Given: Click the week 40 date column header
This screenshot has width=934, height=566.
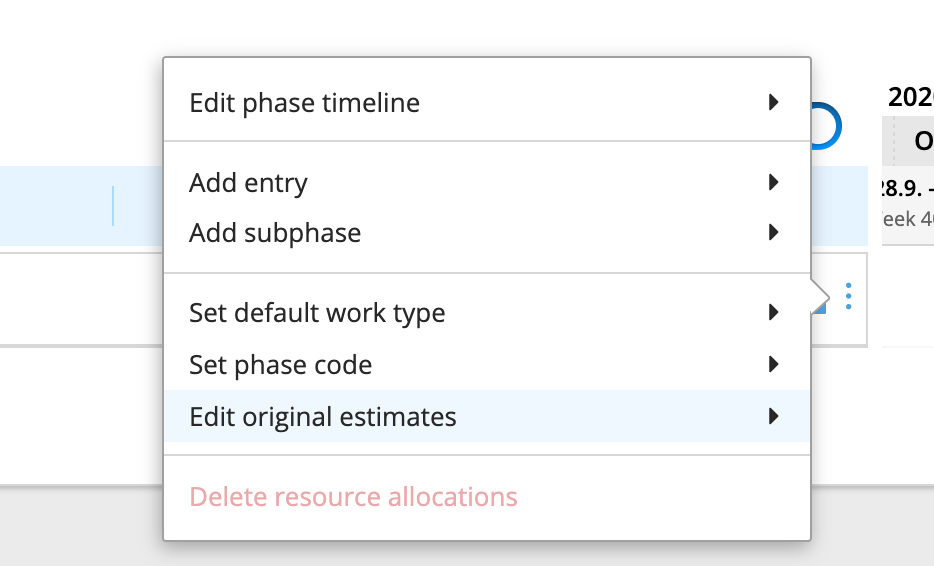Looking at the screenshot, I should 907,203.
